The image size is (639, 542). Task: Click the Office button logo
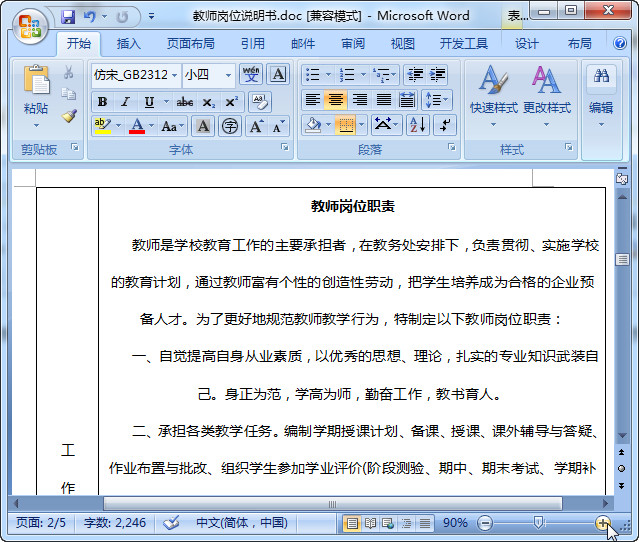point(29,24)
